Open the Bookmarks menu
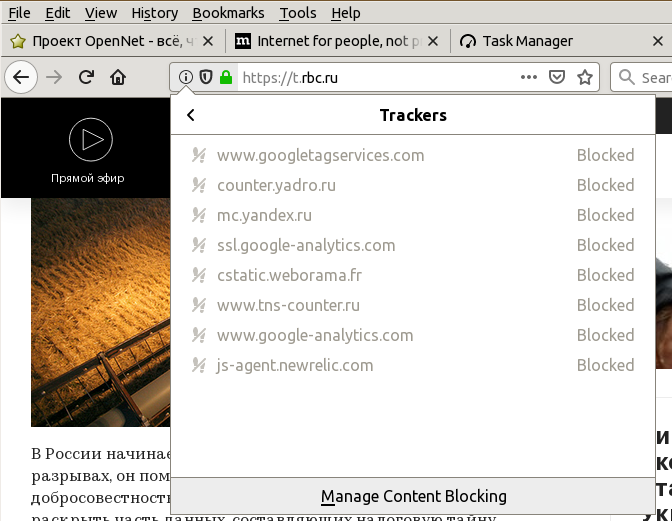This screenshot has width=672, height=521. coord(228,13)
